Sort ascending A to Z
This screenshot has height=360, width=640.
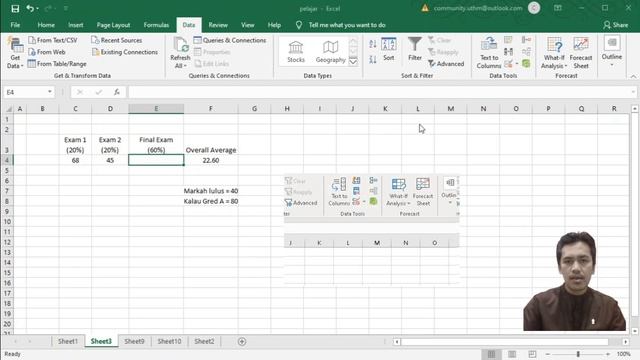tap(373, 44)
